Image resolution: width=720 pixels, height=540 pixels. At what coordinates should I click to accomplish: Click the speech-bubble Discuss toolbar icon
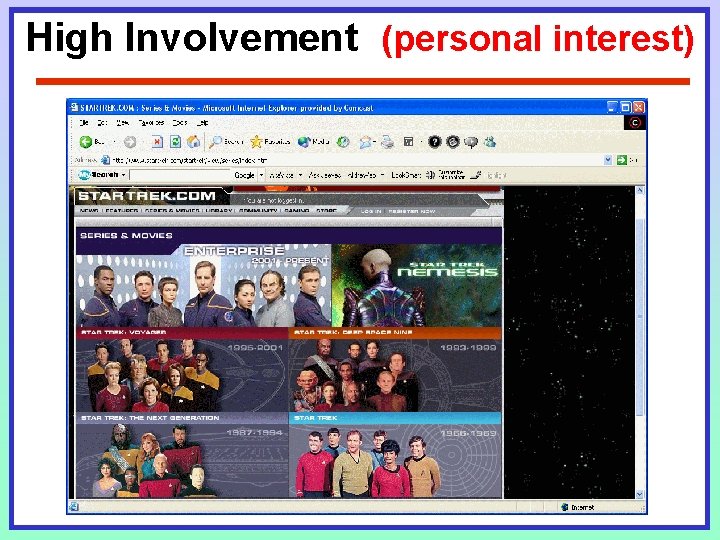coord(471,142)
